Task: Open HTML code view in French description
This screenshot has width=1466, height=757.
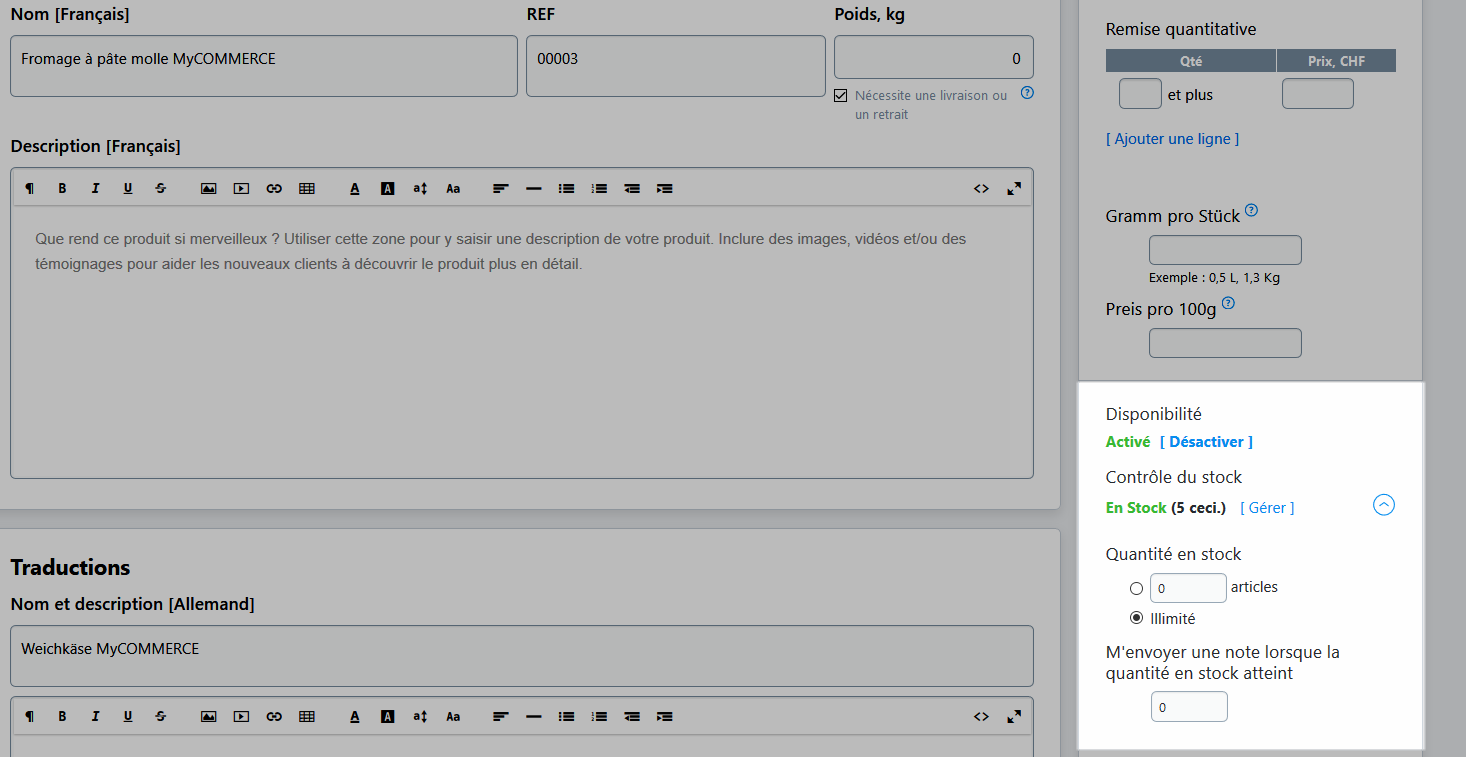Action: pyautogui.click(x=981, y=188)
